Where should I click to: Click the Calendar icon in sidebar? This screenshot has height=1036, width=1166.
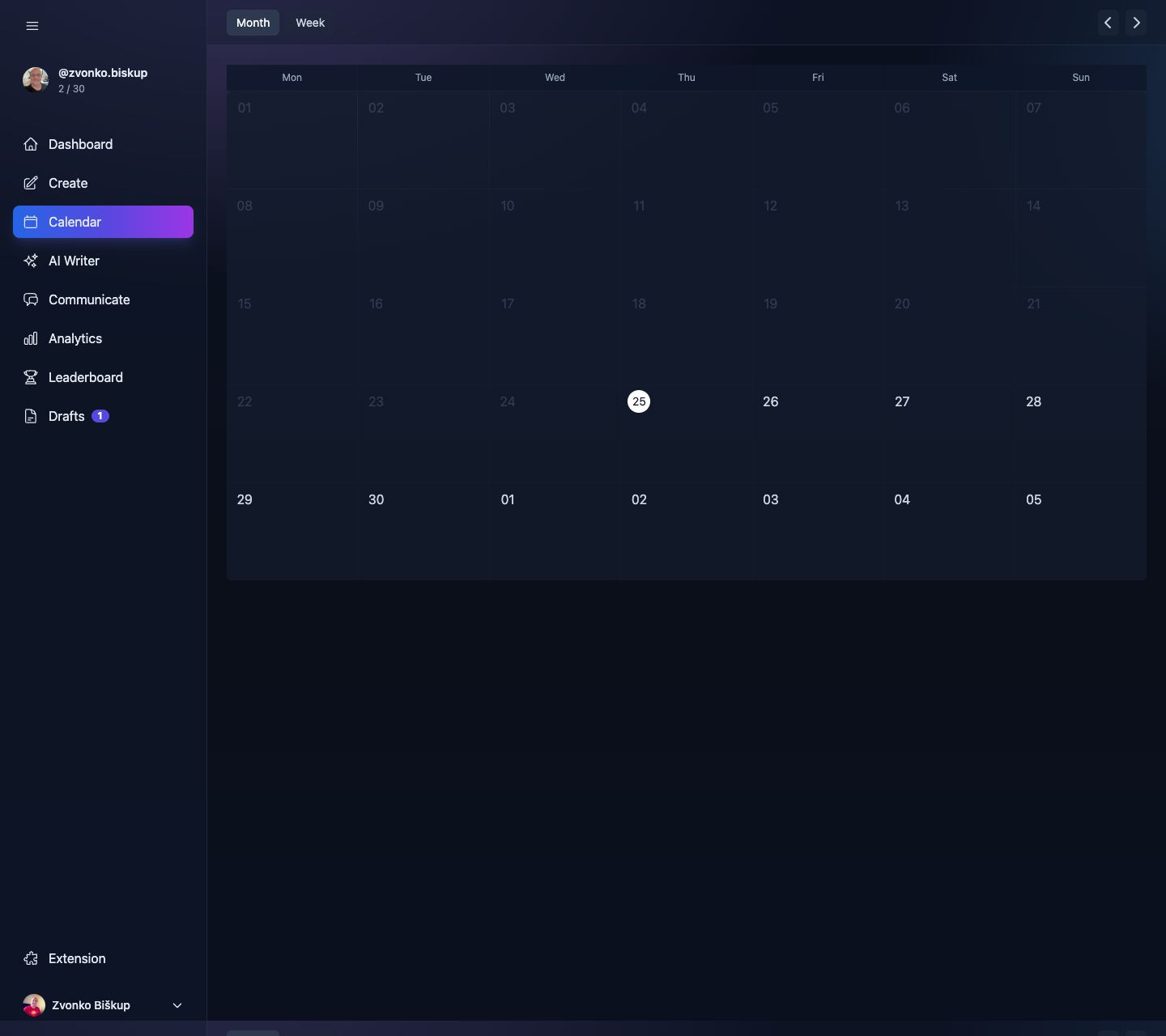click(31, 222)
